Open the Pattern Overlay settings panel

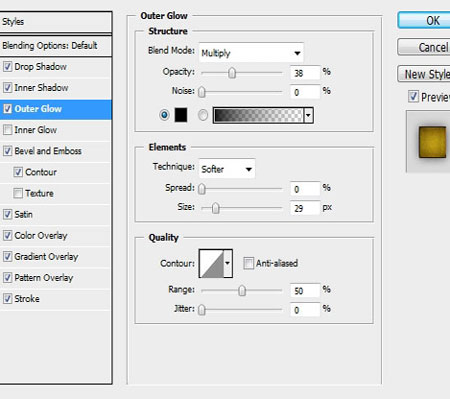click(x=44, y=278)
